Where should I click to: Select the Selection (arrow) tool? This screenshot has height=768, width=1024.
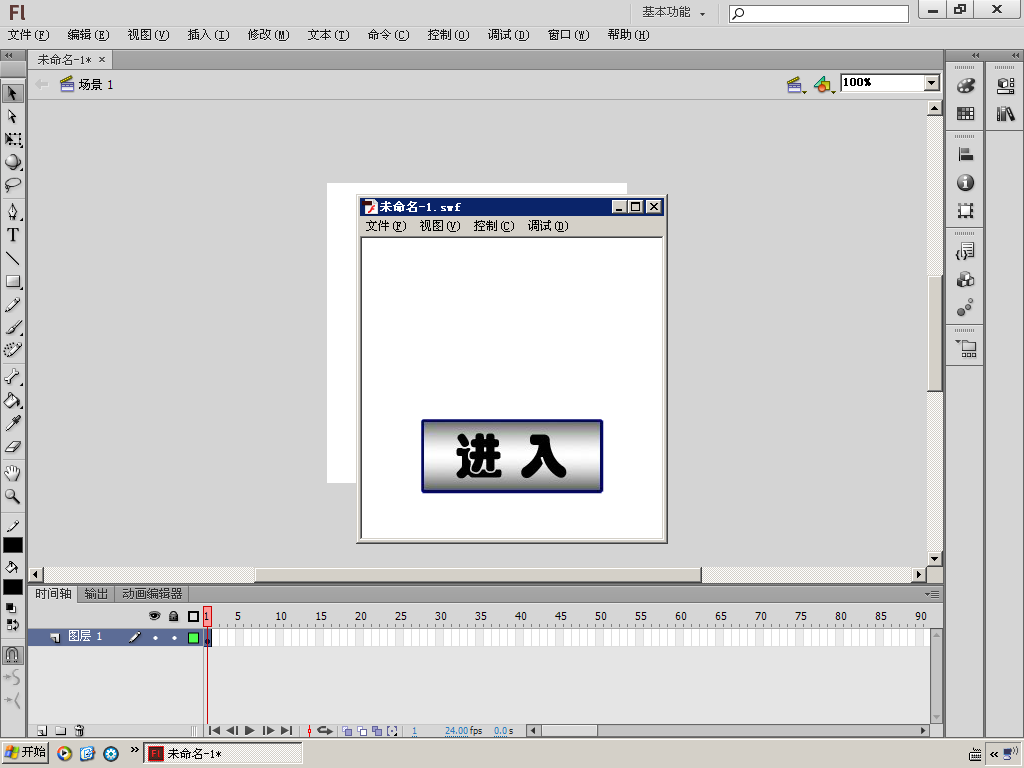click(x=12, y=93)
